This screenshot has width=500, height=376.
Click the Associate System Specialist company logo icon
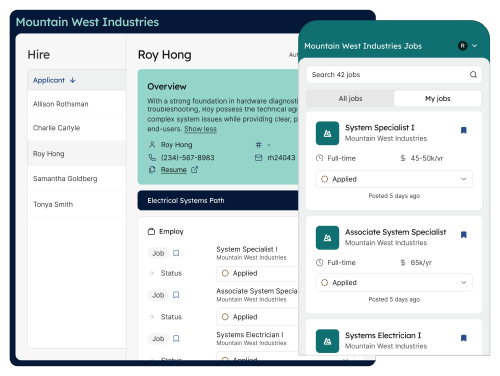(327, 238)
